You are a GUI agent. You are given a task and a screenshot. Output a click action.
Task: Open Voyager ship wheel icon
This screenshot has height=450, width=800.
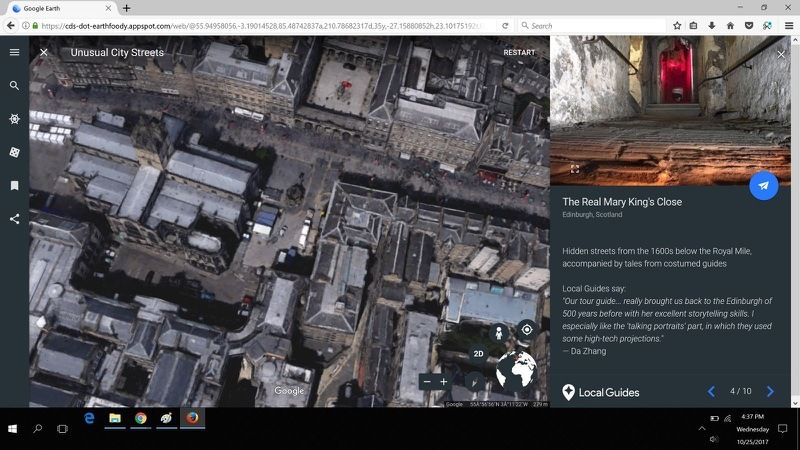pos(14,119)
